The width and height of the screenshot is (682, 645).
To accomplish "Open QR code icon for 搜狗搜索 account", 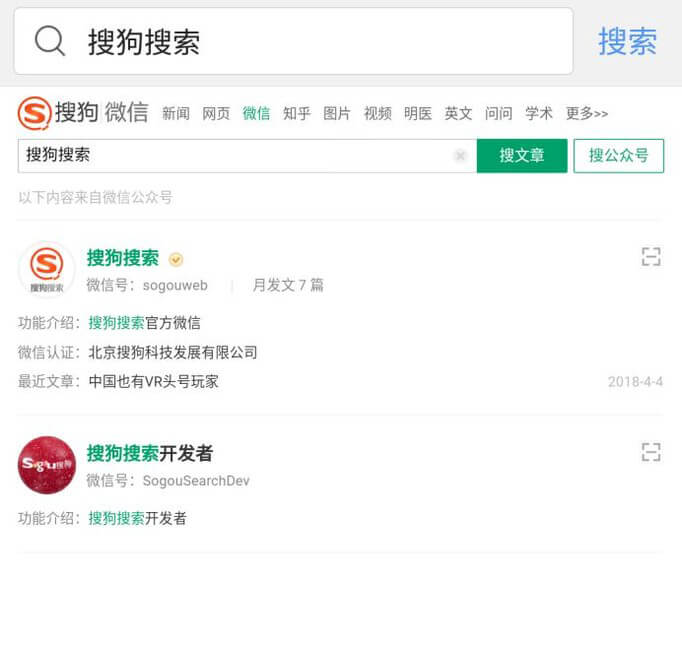I will click(x=651, y=257).
